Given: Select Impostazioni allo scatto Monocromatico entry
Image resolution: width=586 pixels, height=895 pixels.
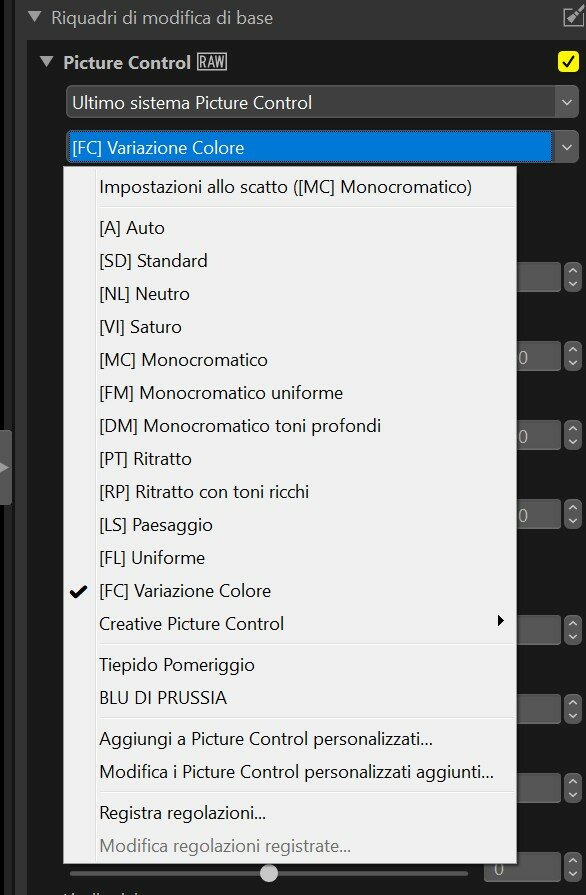Looking at the screenshot, I should click(285, 187).
